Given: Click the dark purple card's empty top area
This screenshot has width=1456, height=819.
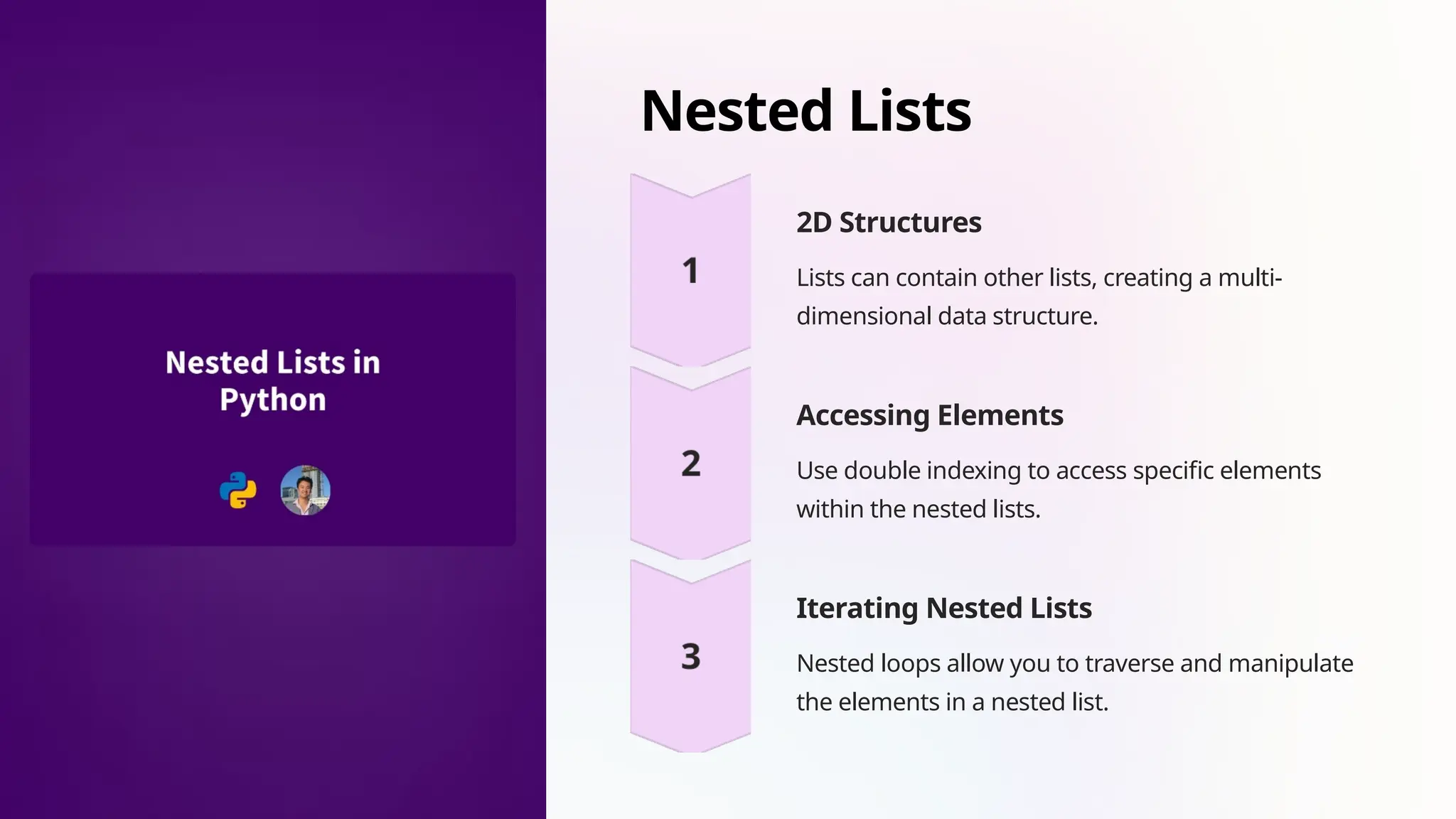Looking at the screenshot, I should pos(273,306).
